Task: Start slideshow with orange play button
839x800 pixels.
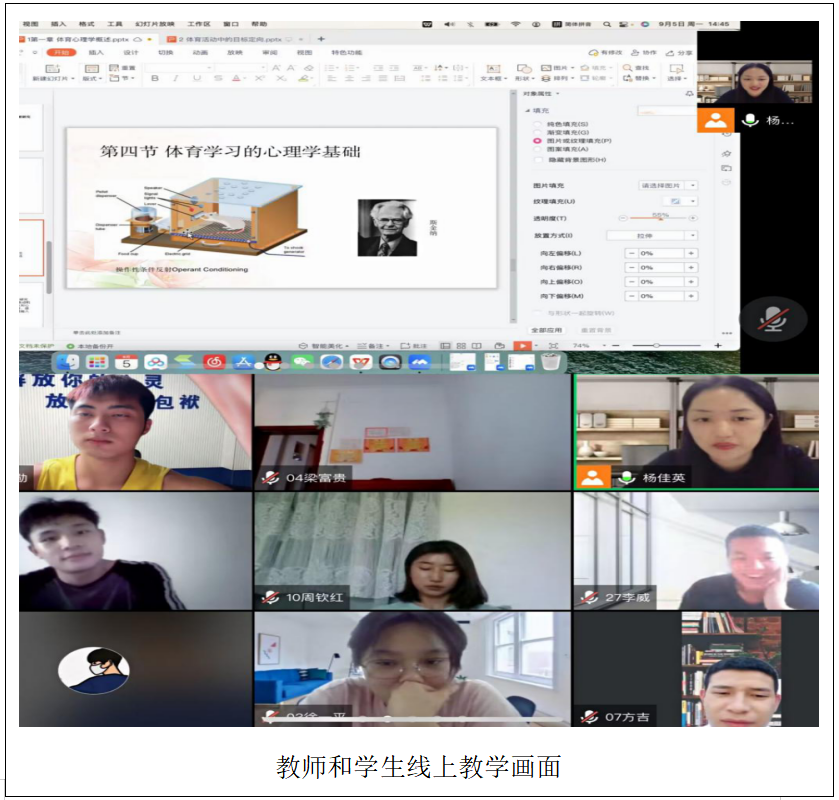Action: [x=522, y=345]
